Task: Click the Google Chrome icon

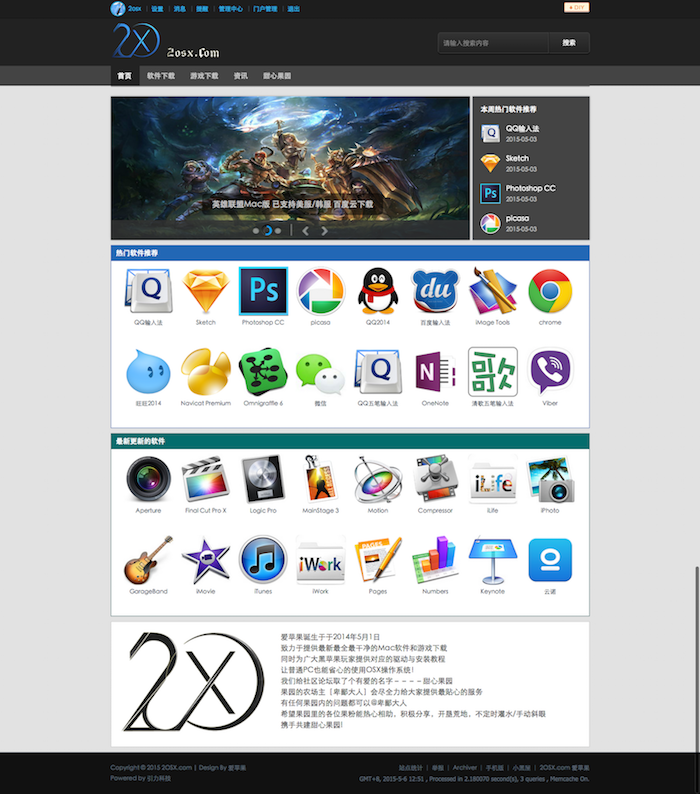Action: (550, 292)
